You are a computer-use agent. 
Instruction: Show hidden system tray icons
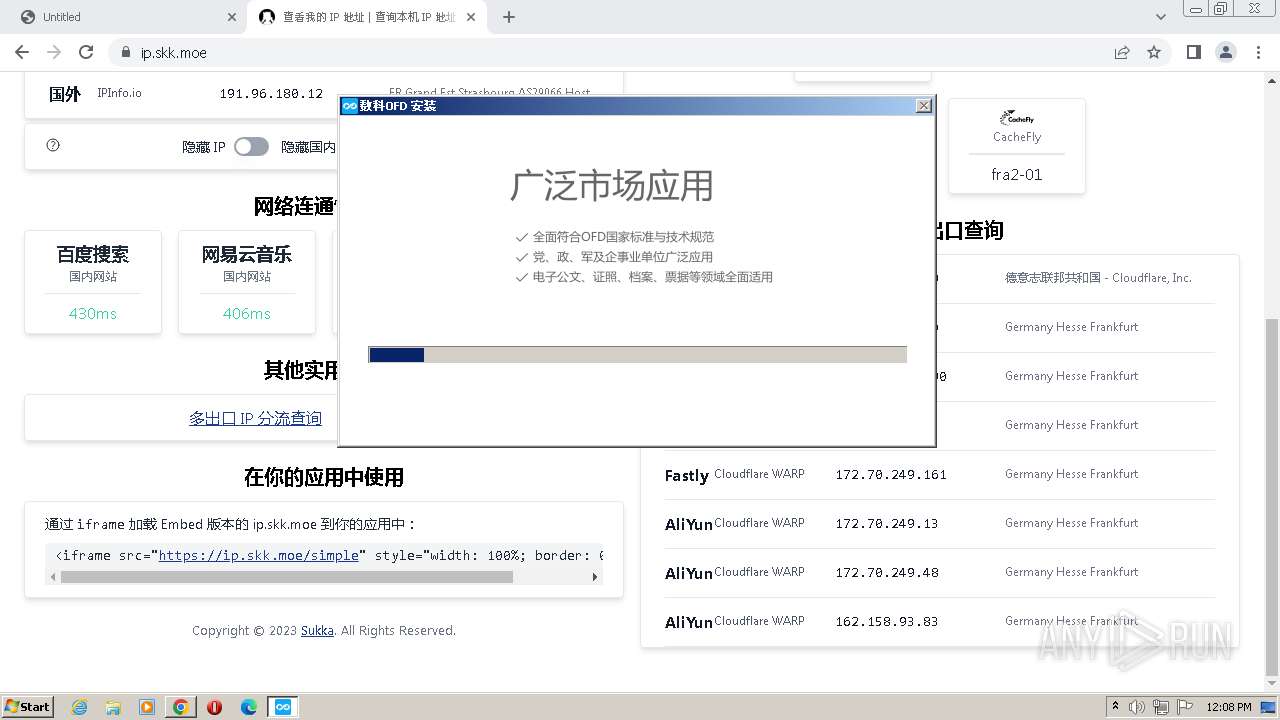[x=1115, y=706]
